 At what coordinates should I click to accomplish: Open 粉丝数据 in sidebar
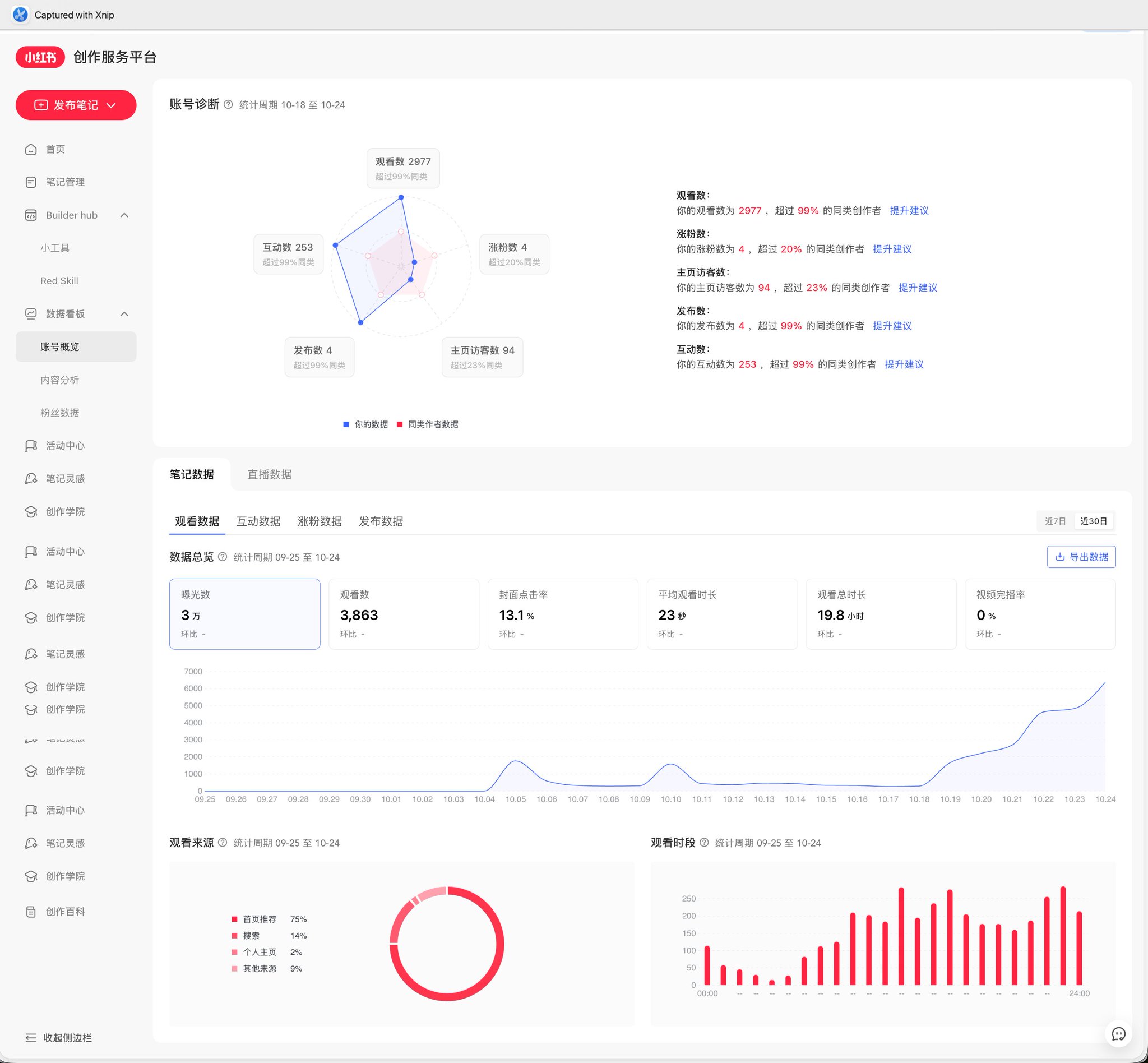76,413
